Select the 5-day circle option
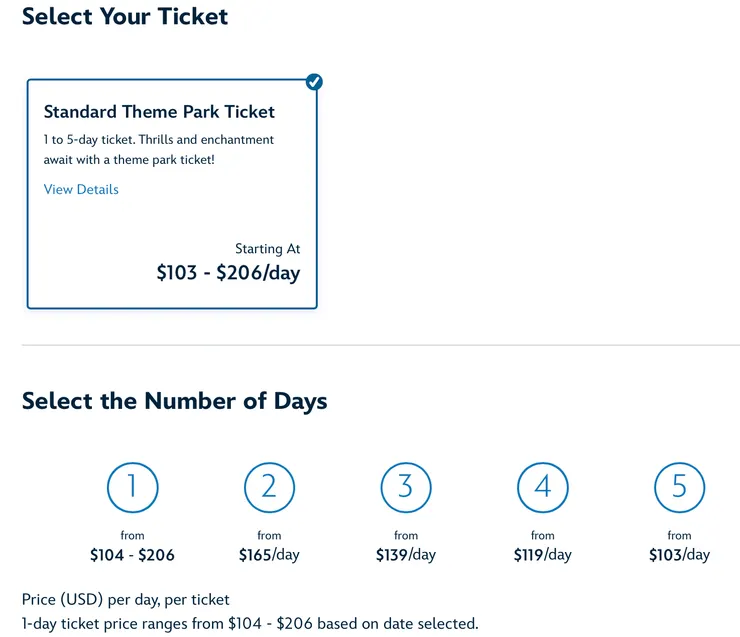Viewport: 740px width, 637px height. tap(680, 487)
